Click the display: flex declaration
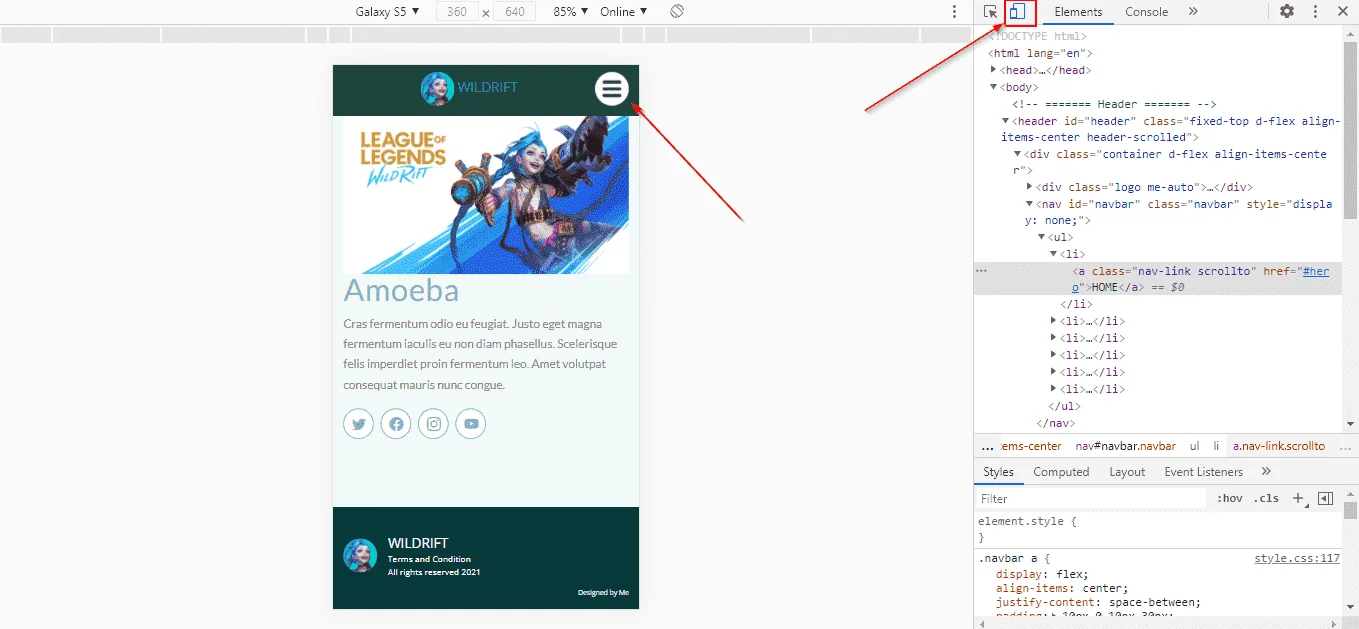The width and height of the screenshot is (1359, 629). [x=1040, y=574]
